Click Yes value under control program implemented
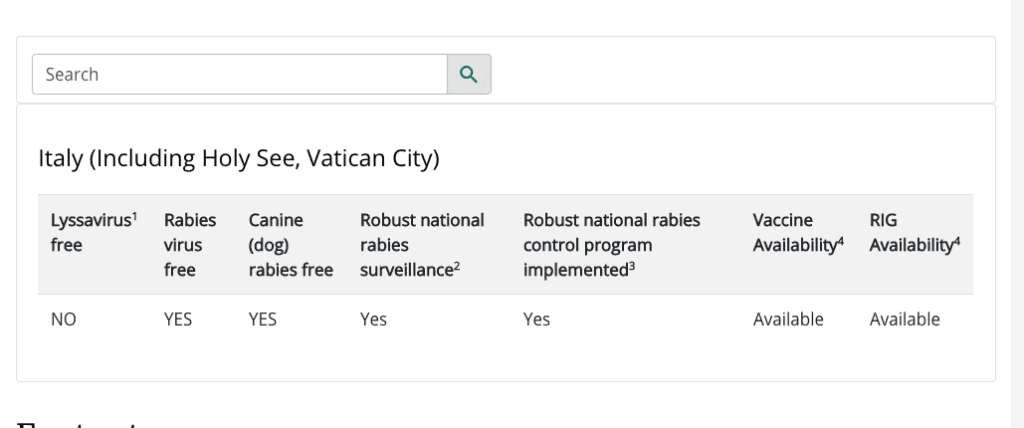 click(536, 320)
